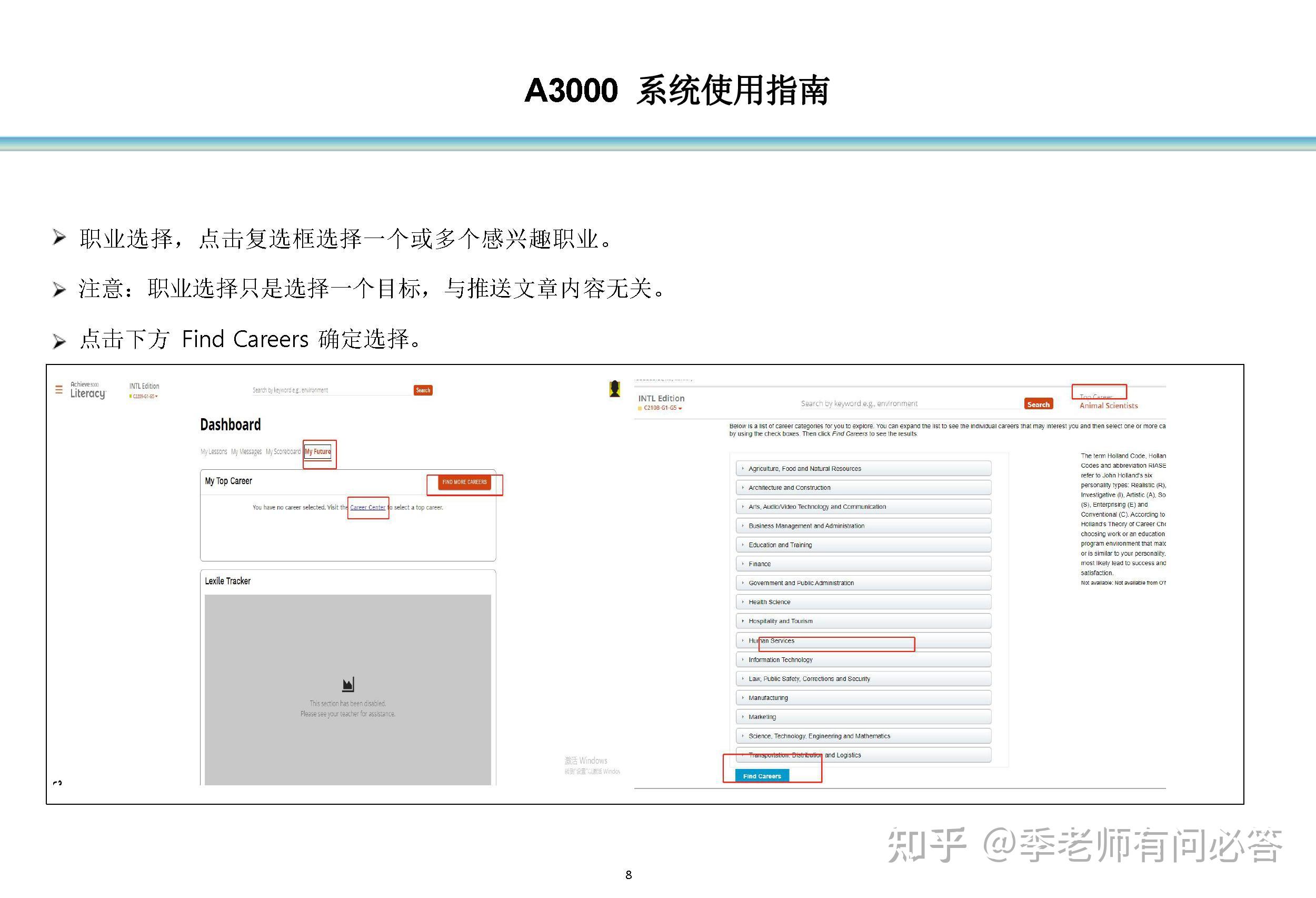Click the user avatar icon
Viewport: 1316px width, 898px height.
[x=615, y=390]
